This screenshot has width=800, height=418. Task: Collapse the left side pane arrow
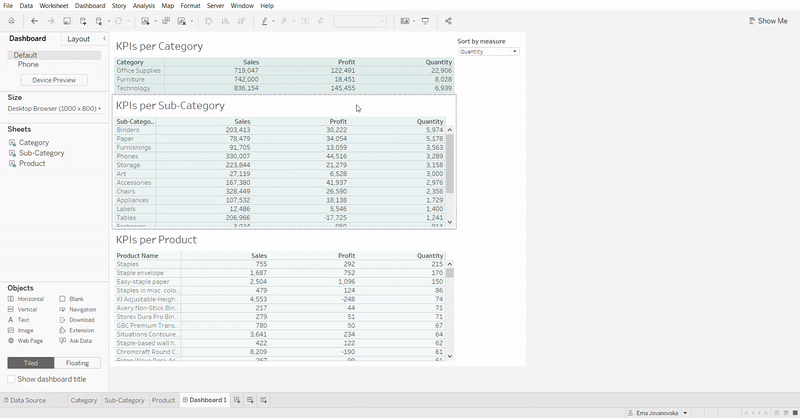click(x=104, y=39)
